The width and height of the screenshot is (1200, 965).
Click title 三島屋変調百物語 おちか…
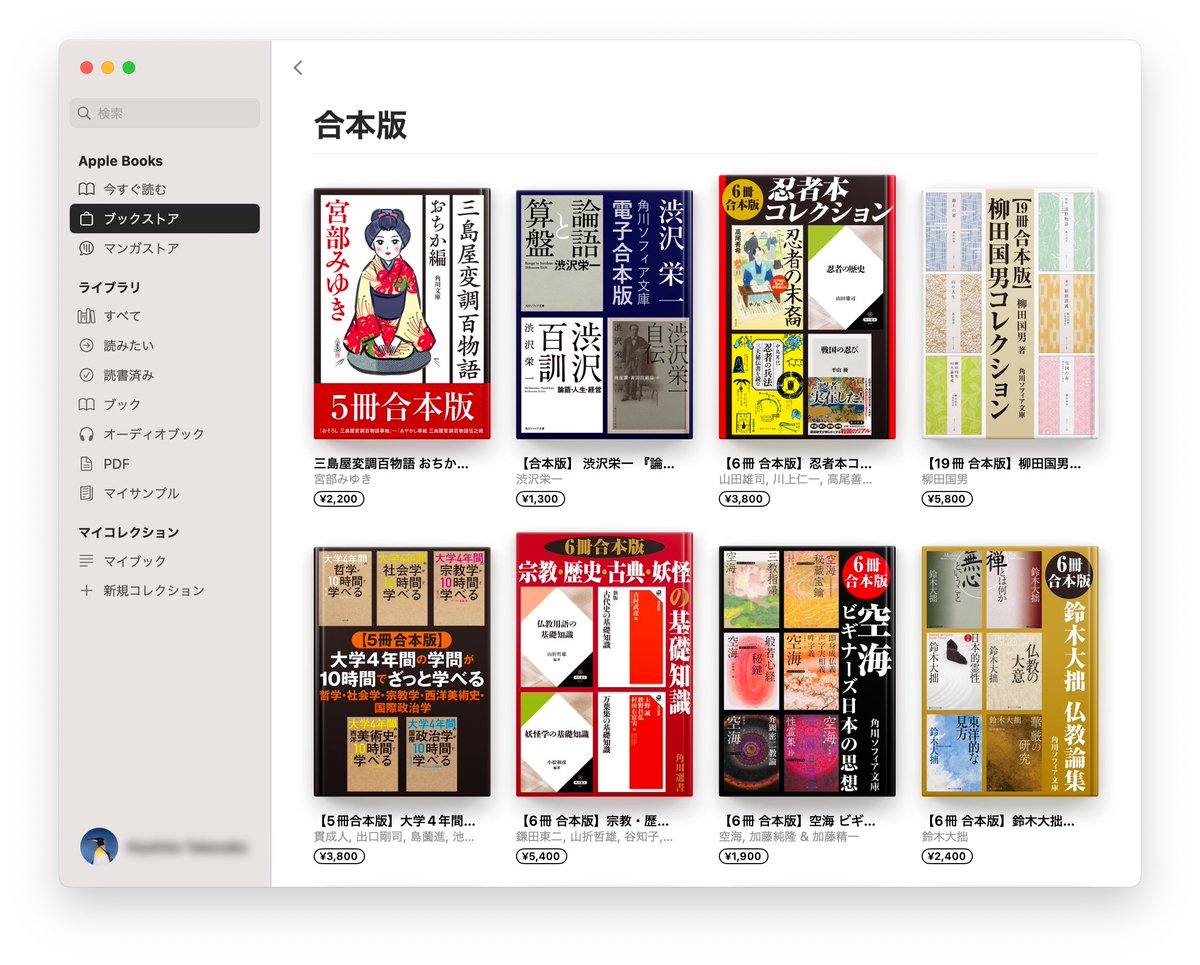pyautogui.click(x=391, y=464)
